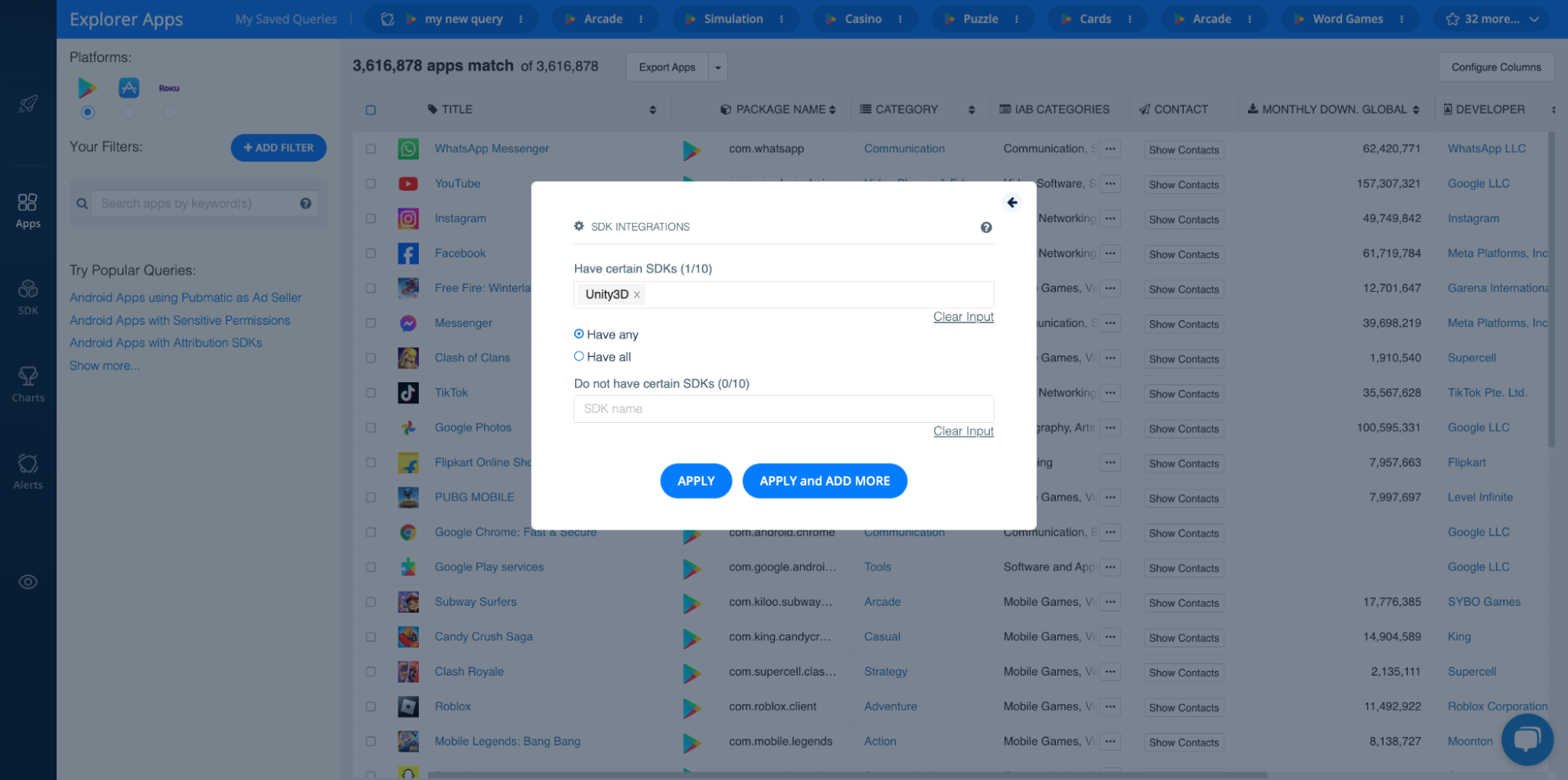Click APPLY and ADD MORE button
The image size is (1568, 780).
[x=824, y=481]
